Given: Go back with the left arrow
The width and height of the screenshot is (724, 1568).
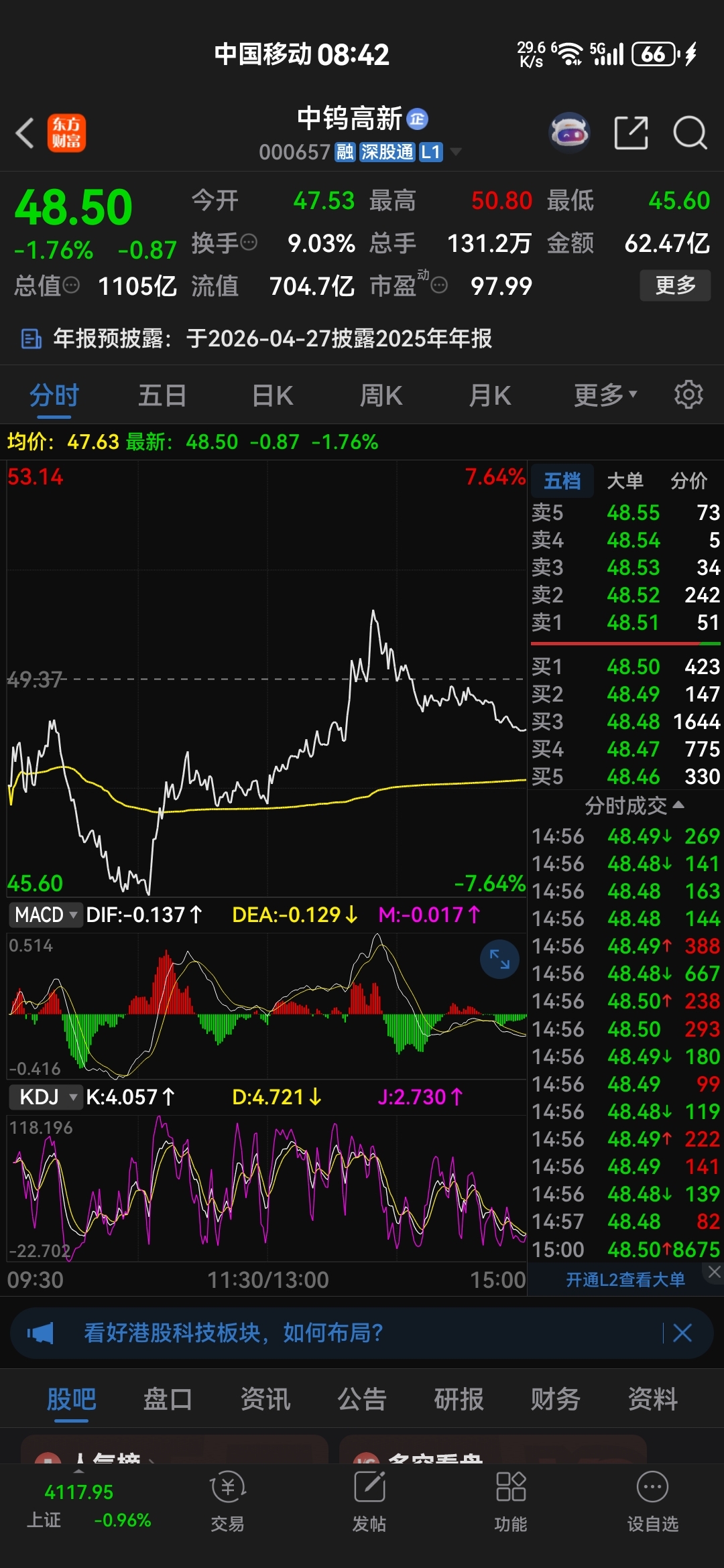Looking at the screenshot, I should click(x=25, y=133).
